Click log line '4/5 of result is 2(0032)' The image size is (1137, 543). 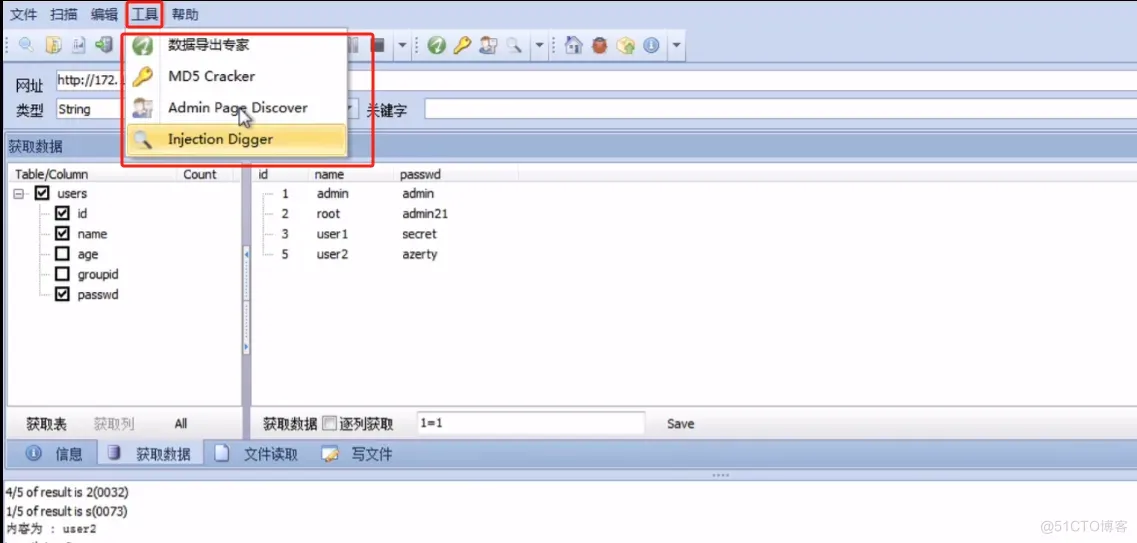[x=67, y=492]
